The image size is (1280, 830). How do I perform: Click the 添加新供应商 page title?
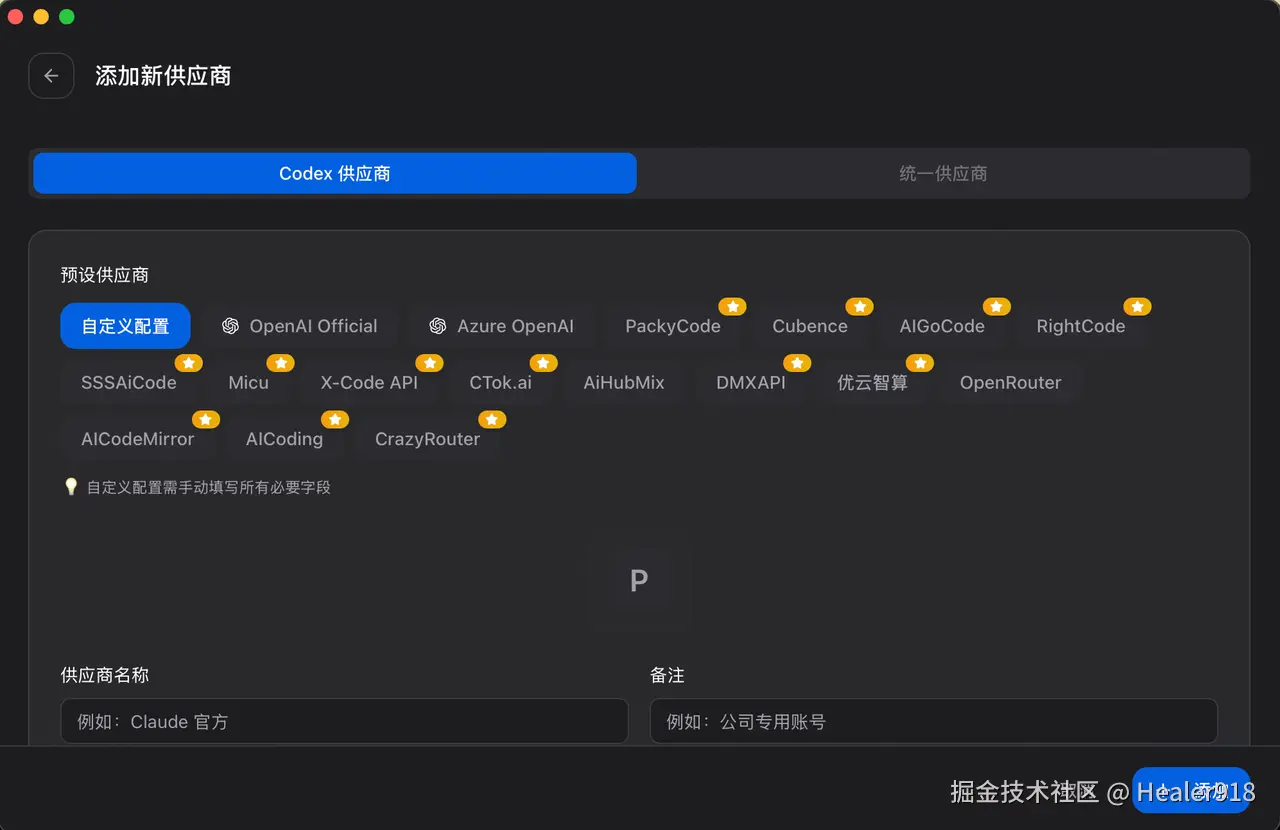164,76
